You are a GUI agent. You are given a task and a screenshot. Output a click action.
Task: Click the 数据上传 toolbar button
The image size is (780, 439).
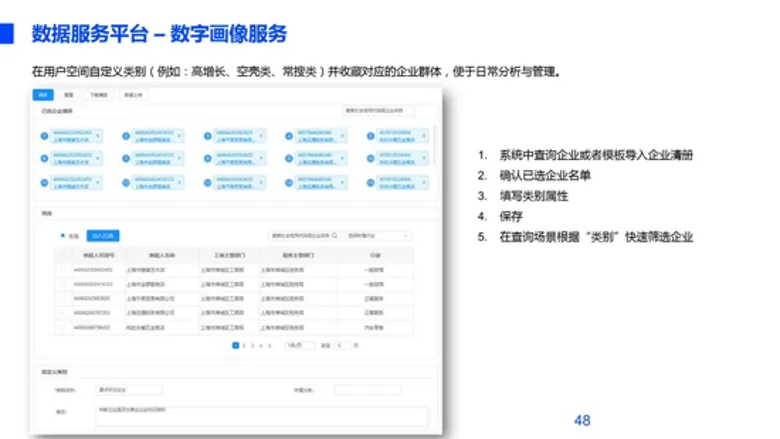(x=133, y=95)
